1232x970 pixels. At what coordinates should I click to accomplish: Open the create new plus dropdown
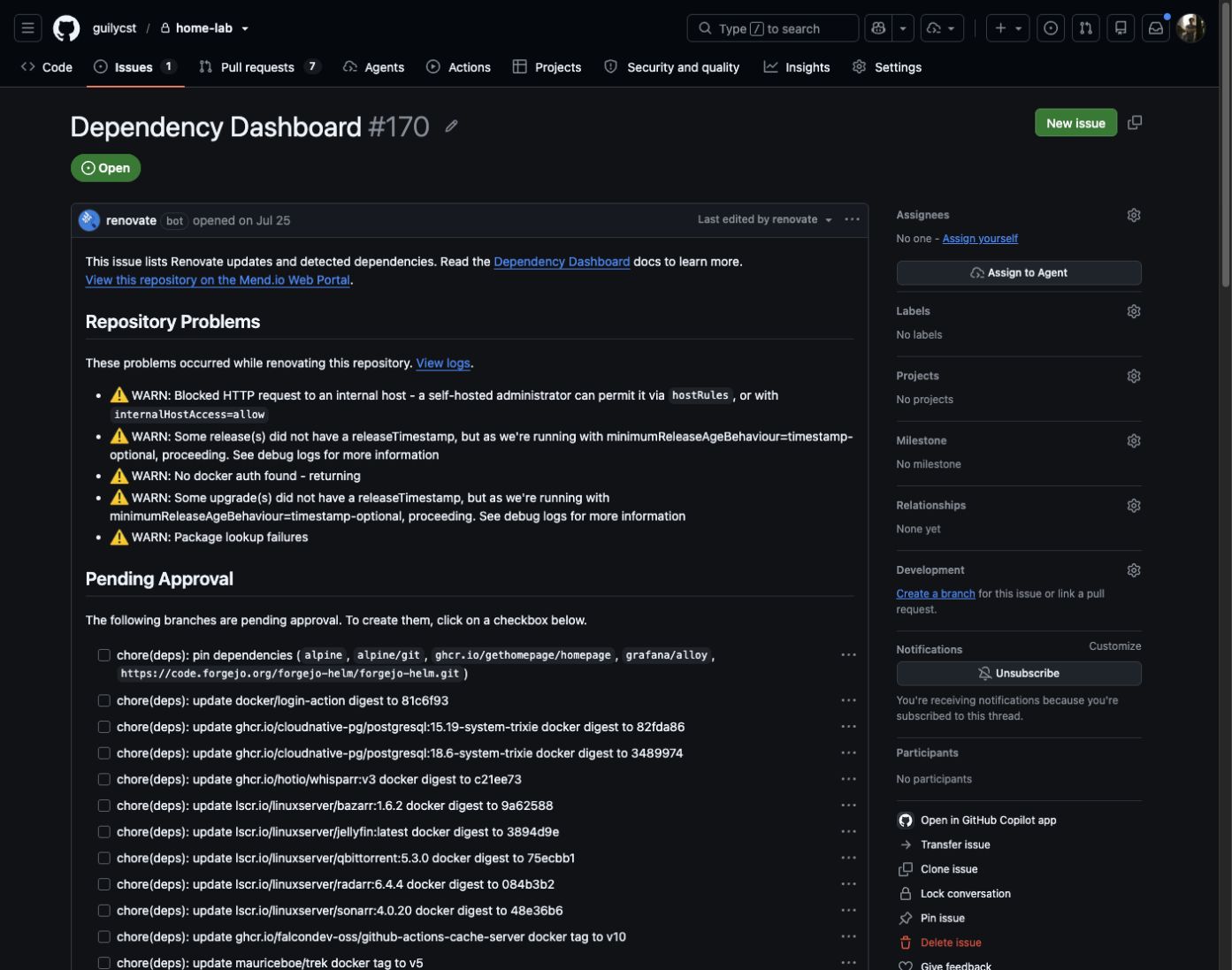pos(1008,28)
